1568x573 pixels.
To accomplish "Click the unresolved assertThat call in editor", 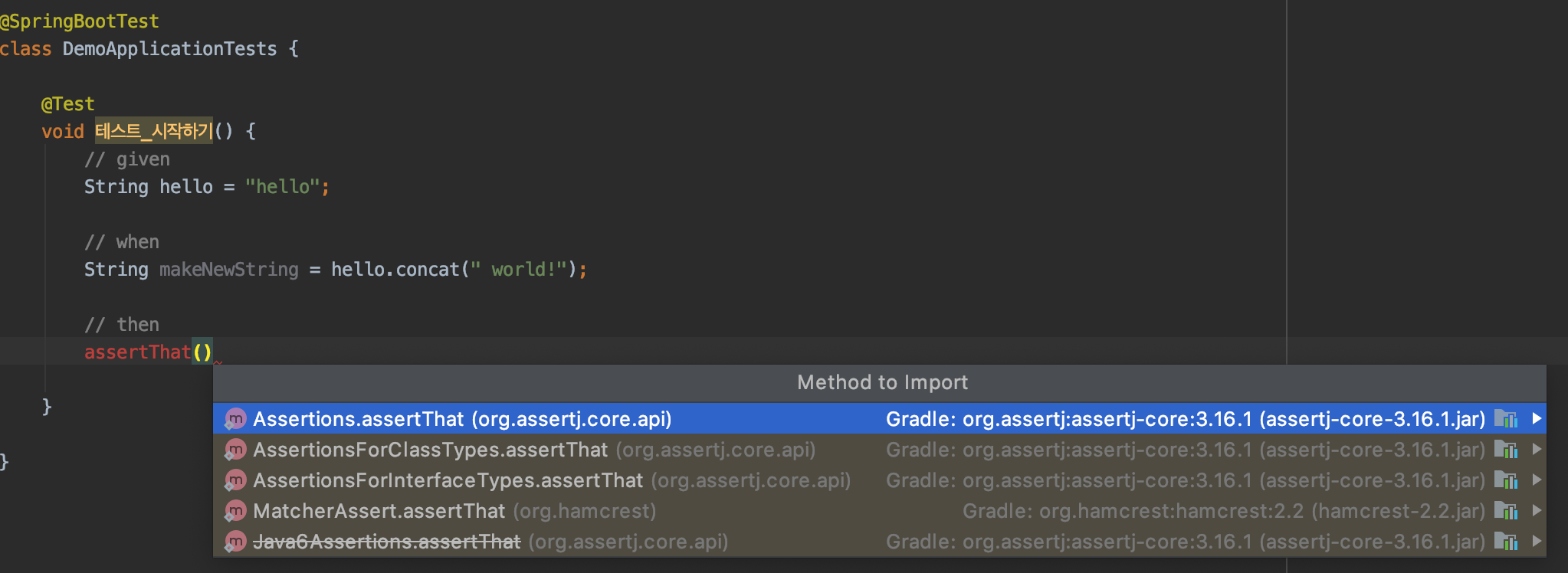I will [137, 352].
